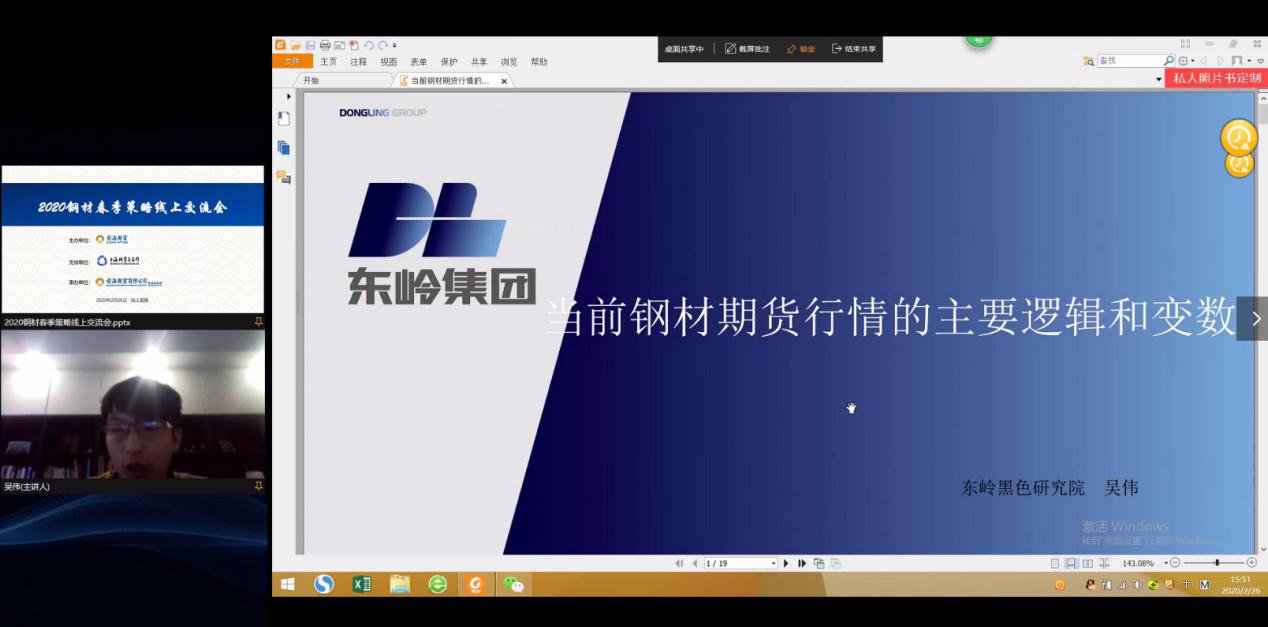Click the zoom in plus button

[x=1252, y=563]
